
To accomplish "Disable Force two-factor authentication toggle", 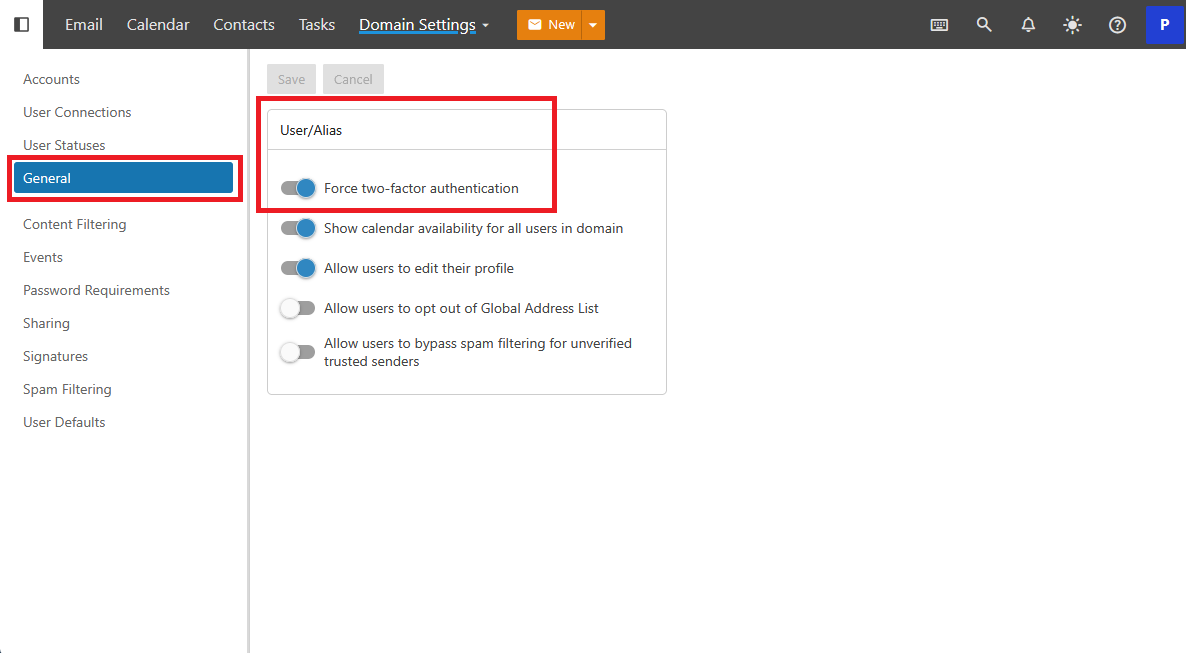I will [298, 188].
